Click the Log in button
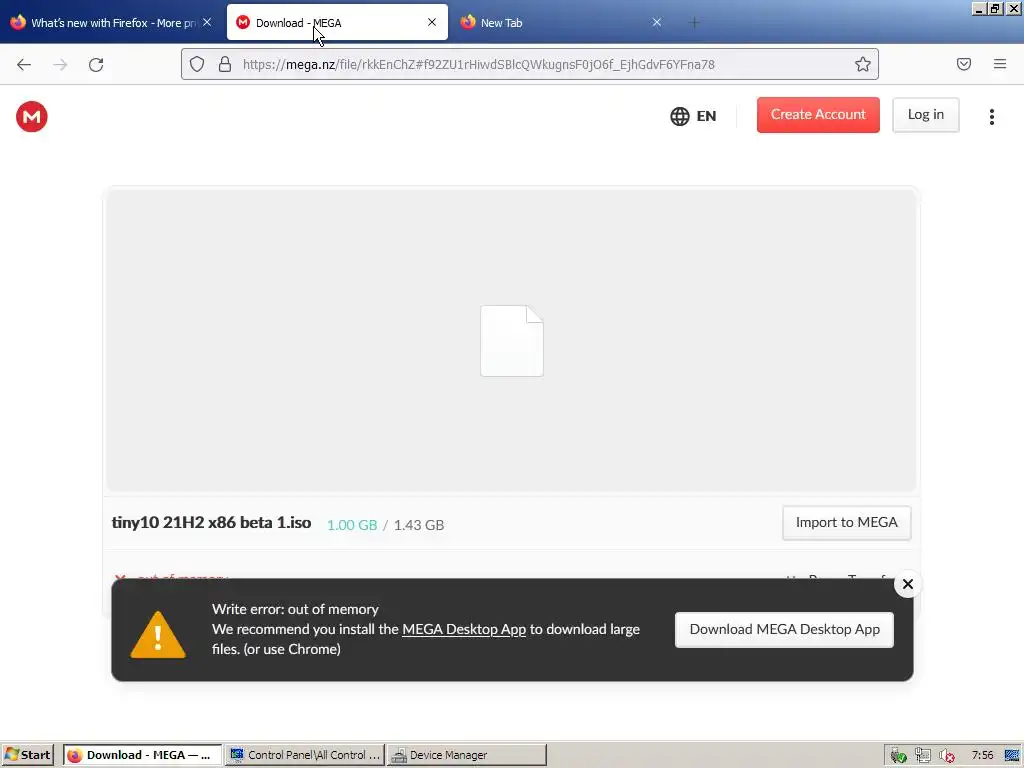Image resolution: width=1024 pixels, height=768 pixels. click(925, 115)
